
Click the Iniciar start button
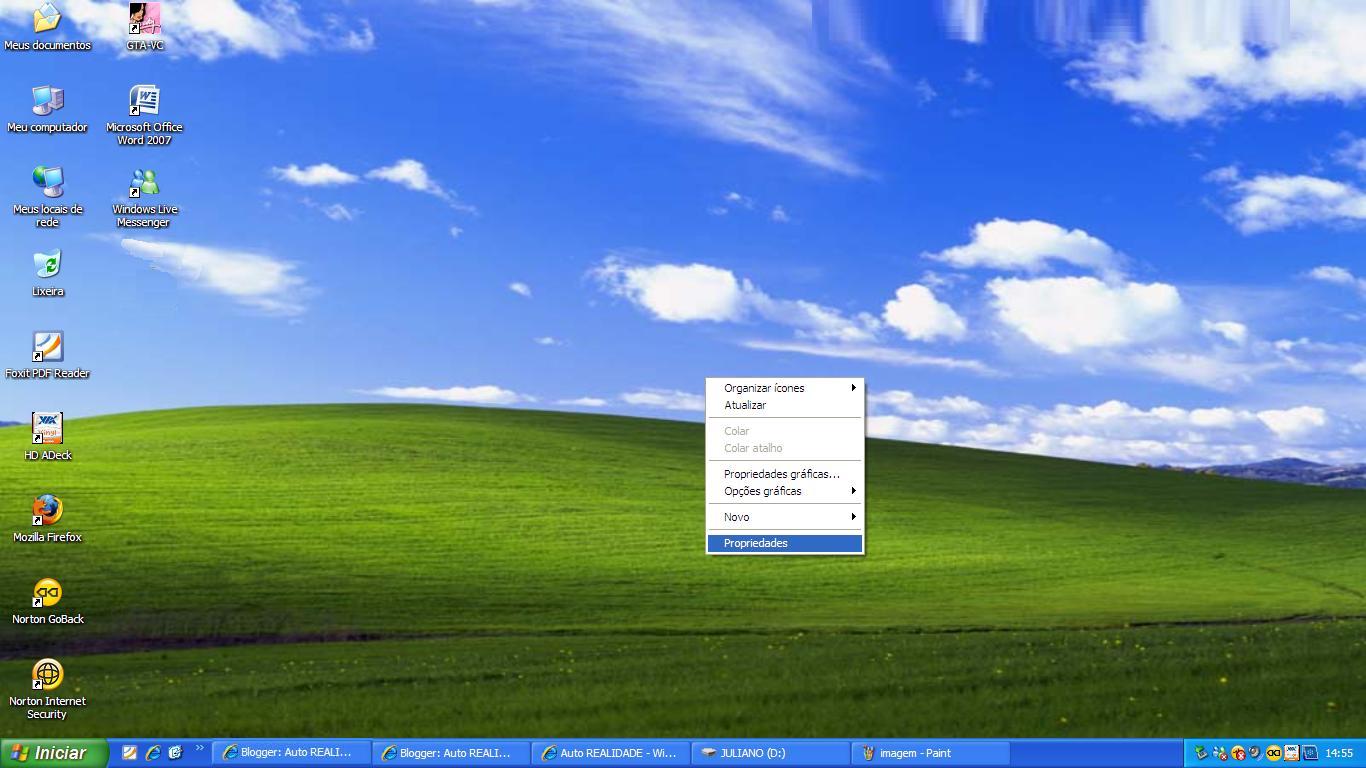tap(52, 753)
